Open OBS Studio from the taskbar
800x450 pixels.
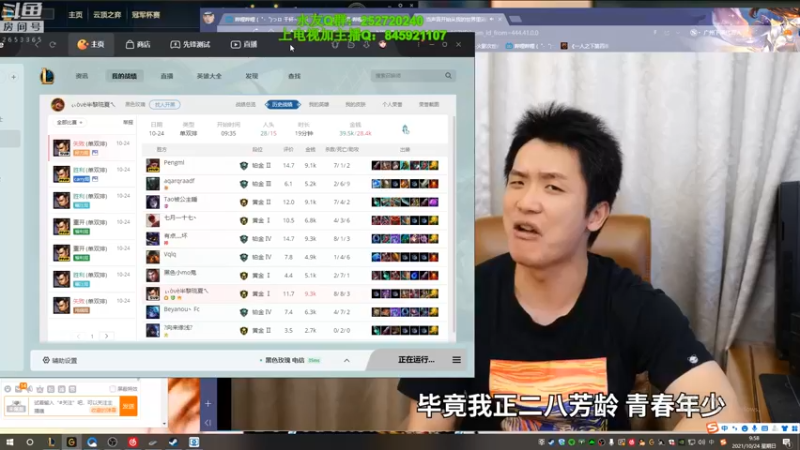click(x=112, y=442)
